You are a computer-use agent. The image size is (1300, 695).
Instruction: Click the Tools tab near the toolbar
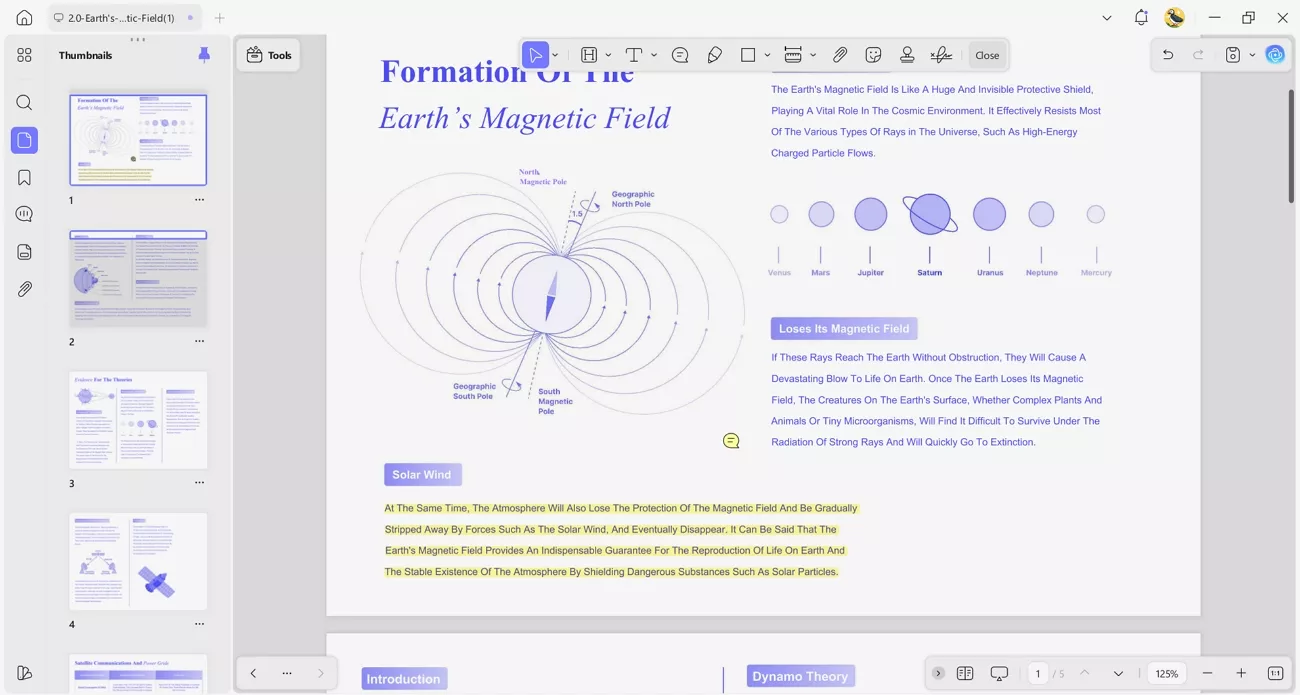(268, 55)
